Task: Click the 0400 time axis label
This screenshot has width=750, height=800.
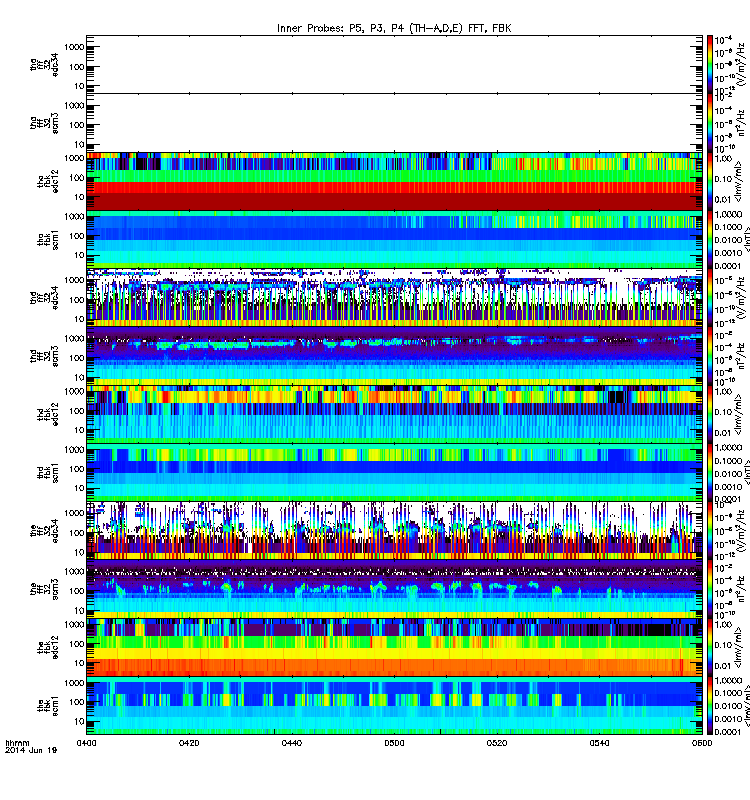Action: tap(87, 743)
